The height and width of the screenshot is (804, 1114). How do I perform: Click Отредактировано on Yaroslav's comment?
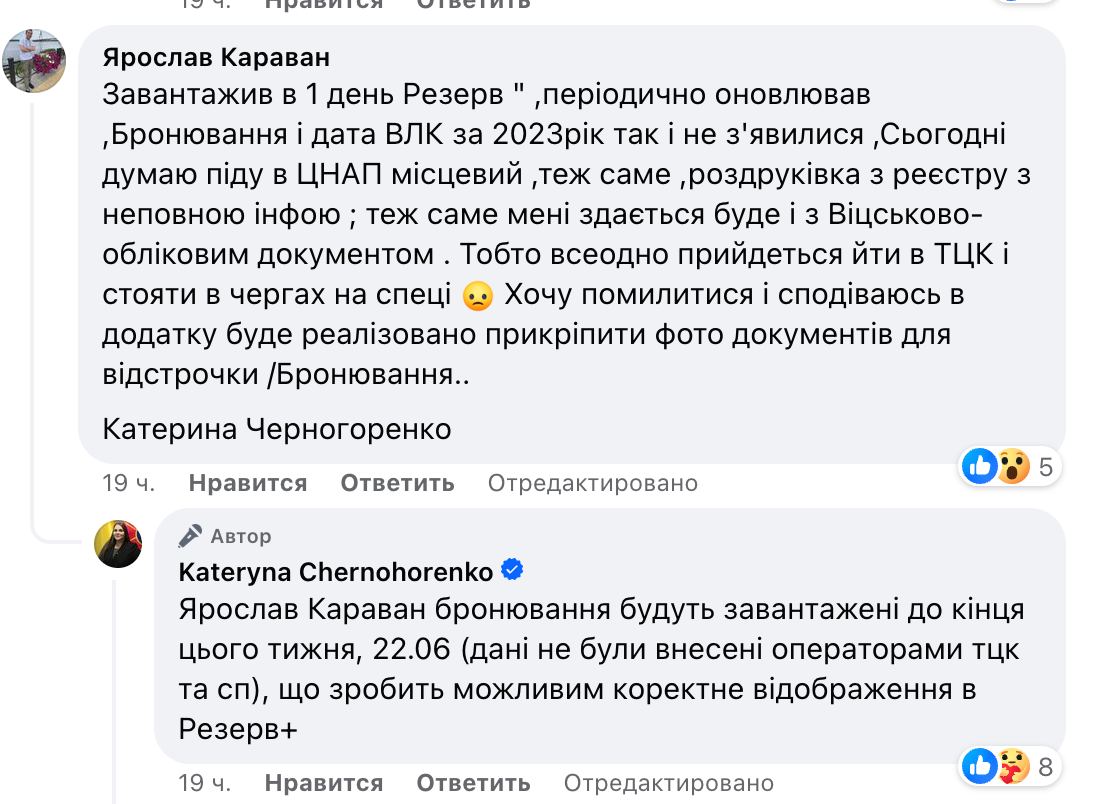pyautogui.click(x=592, y=483)
